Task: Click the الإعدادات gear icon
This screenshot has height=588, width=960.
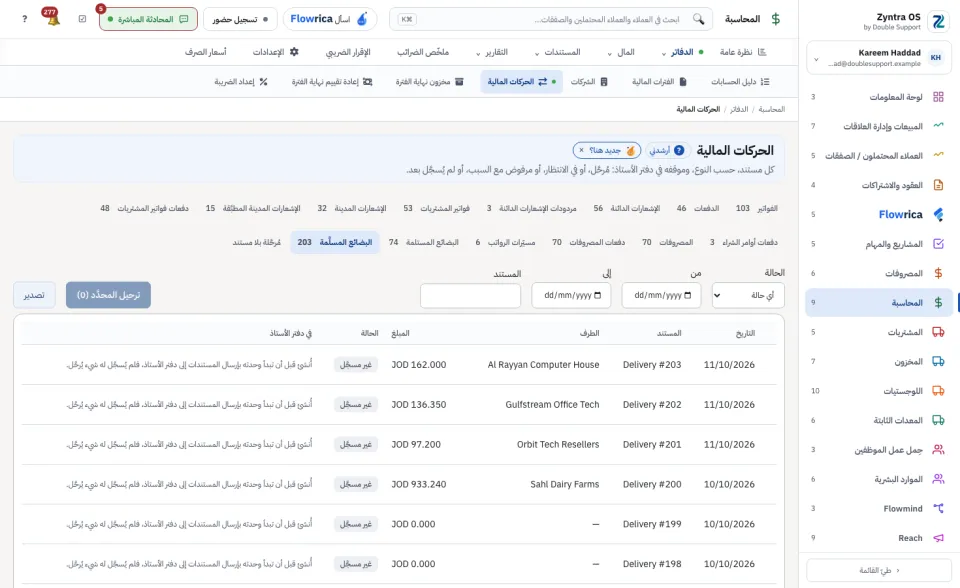Action: [x=294, y=52]
